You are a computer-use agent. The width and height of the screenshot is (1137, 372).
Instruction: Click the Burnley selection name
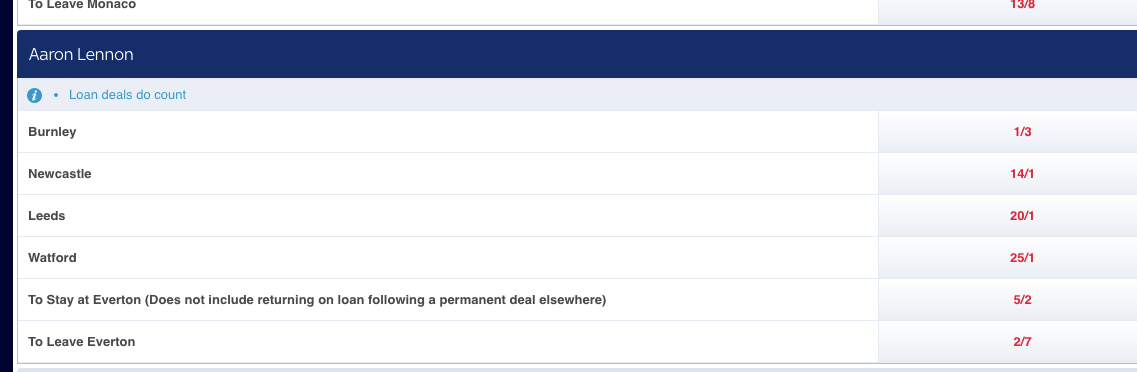(x=52, y=132)
